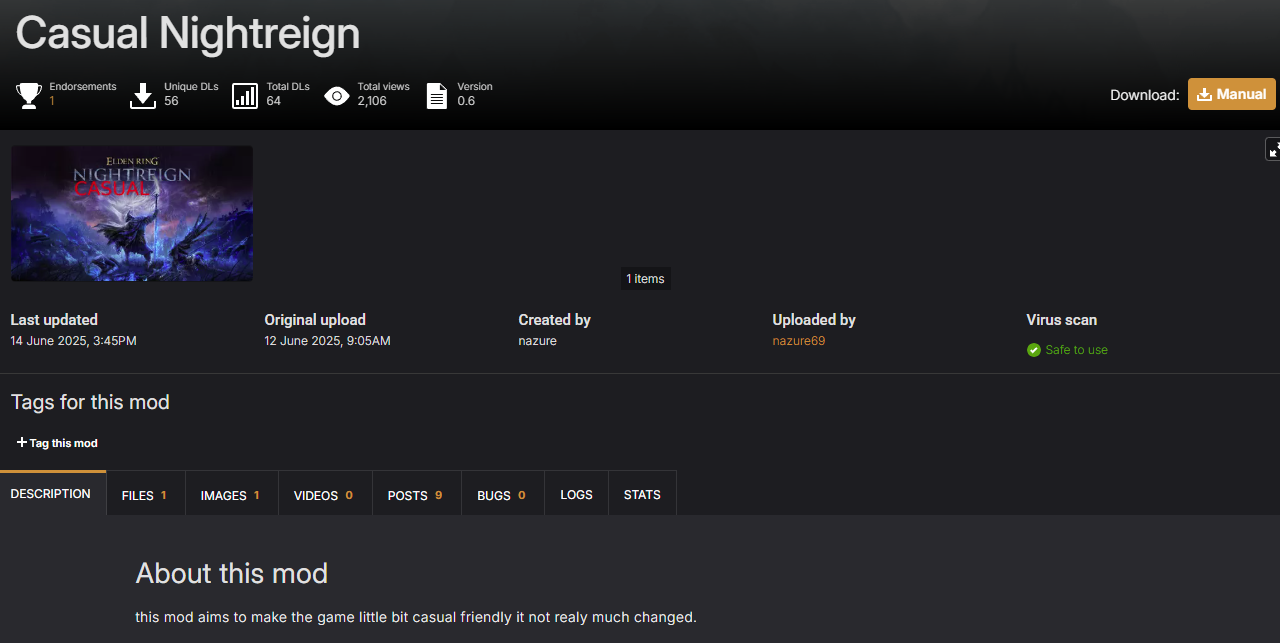This screenshot has height=643, width=1280.
Task: Click the Total views count 2,106
Action: (x=372, y=101)
